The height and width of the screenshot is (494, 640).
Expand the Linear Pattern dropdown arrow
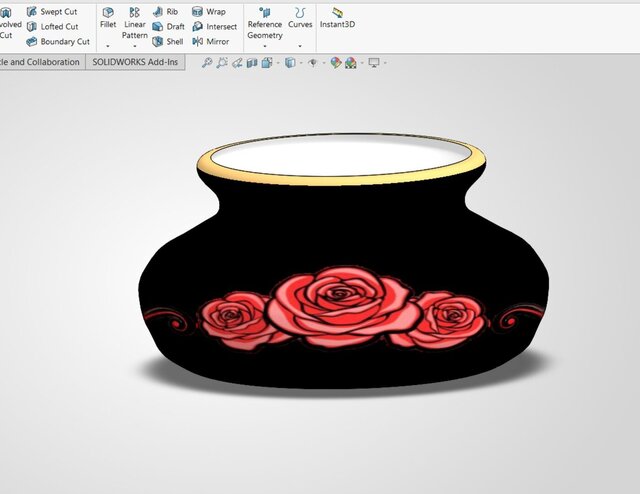pyautogui.click(x=135, y=46)
